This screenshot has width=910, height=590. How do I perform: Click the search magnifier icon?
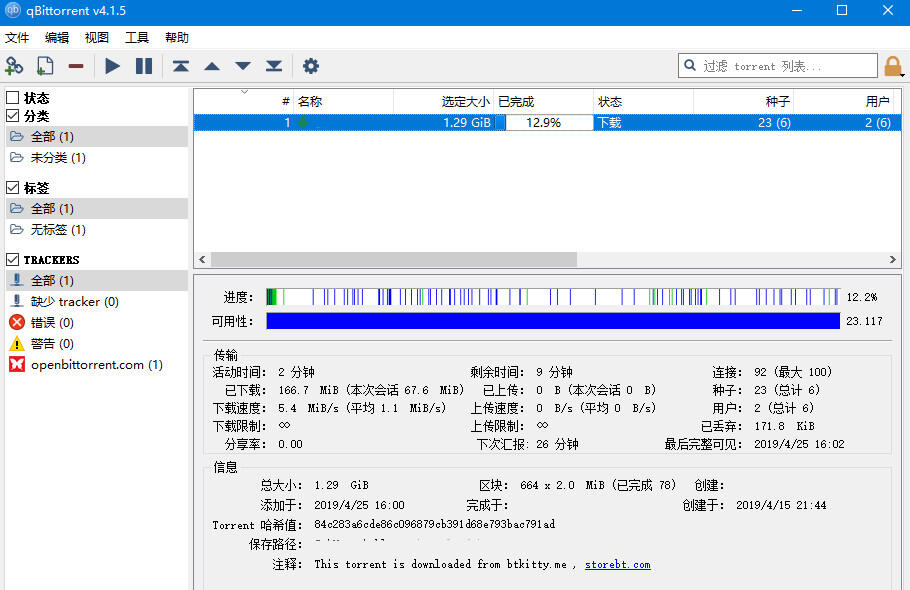point(690,65)
